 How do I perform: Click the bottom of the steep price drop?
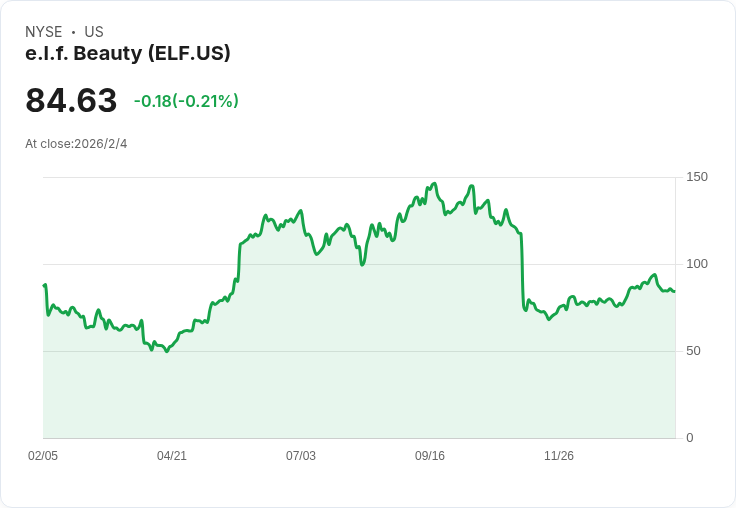click(525, 310)
